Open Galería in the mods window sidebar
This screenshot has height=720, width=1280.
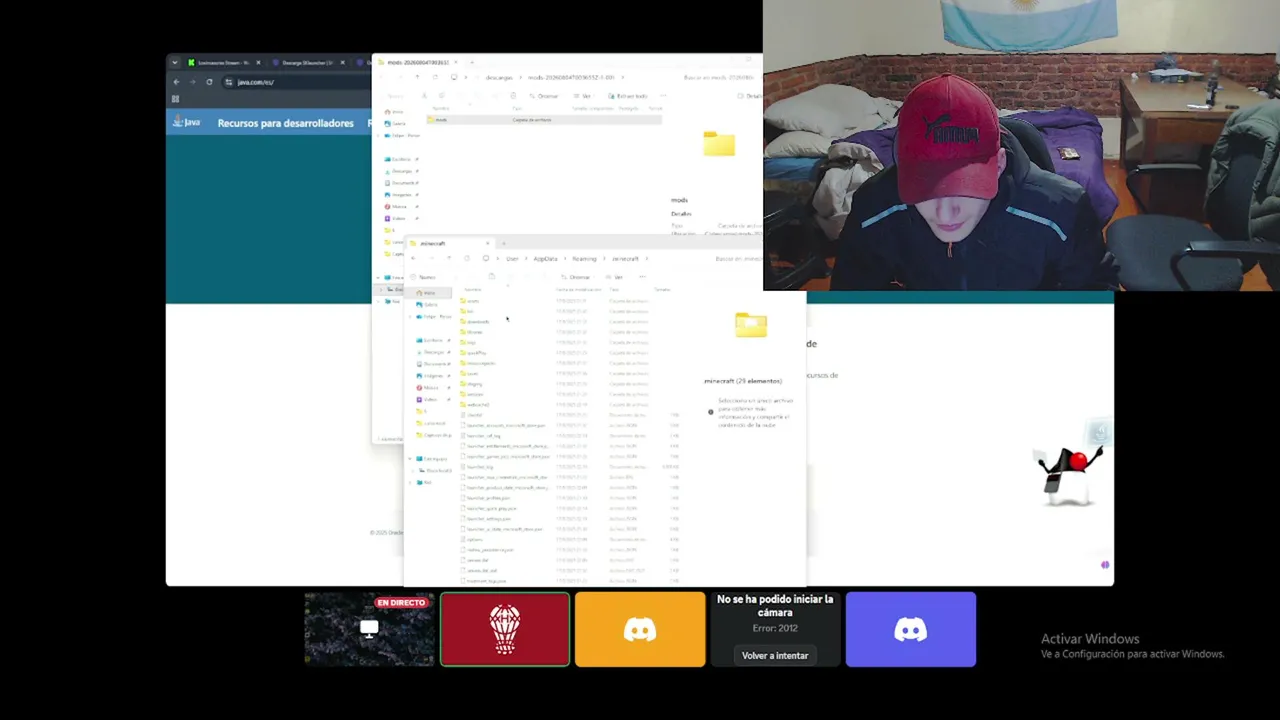pos(397,123)
